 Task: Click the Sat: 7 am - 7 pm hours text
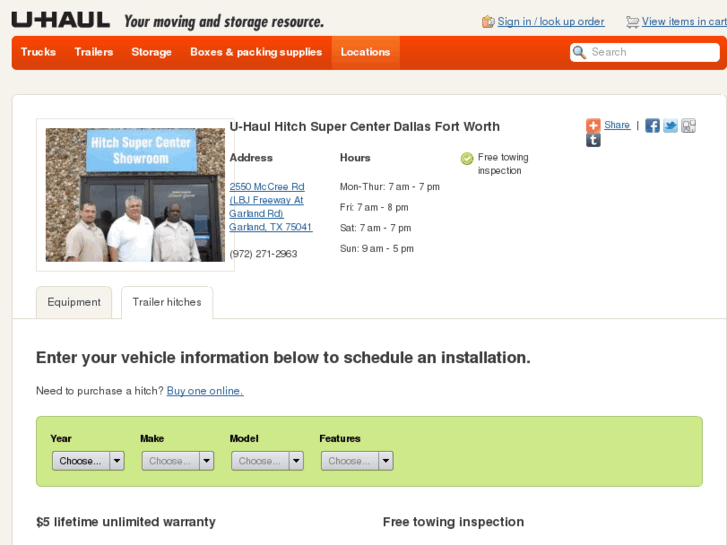click(376, 228)
